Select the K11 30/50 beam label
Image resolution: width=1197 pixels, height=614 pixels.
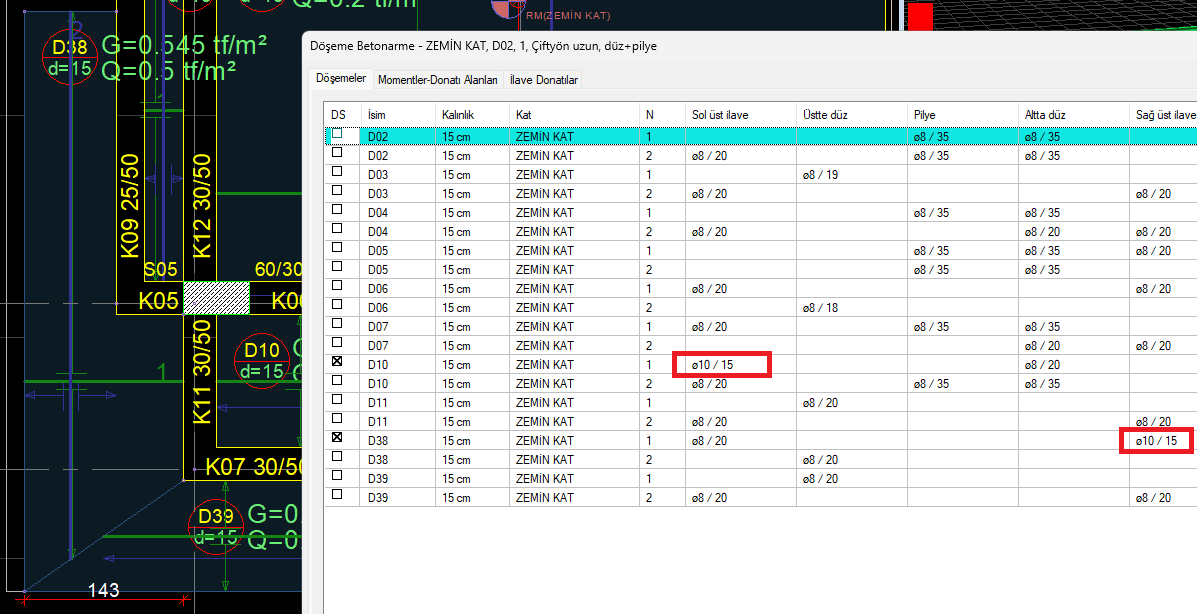coord(202,372)
